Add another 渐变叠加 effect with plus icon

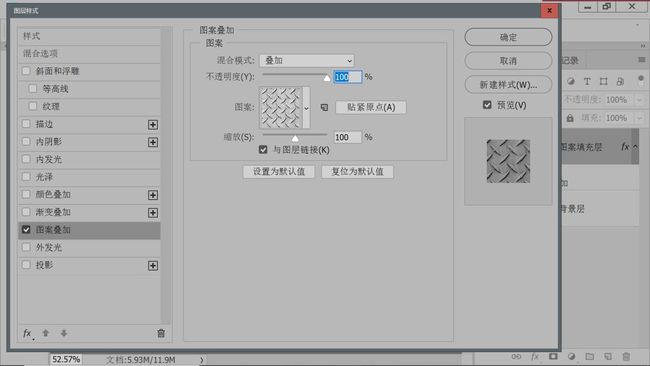[153, 213]
